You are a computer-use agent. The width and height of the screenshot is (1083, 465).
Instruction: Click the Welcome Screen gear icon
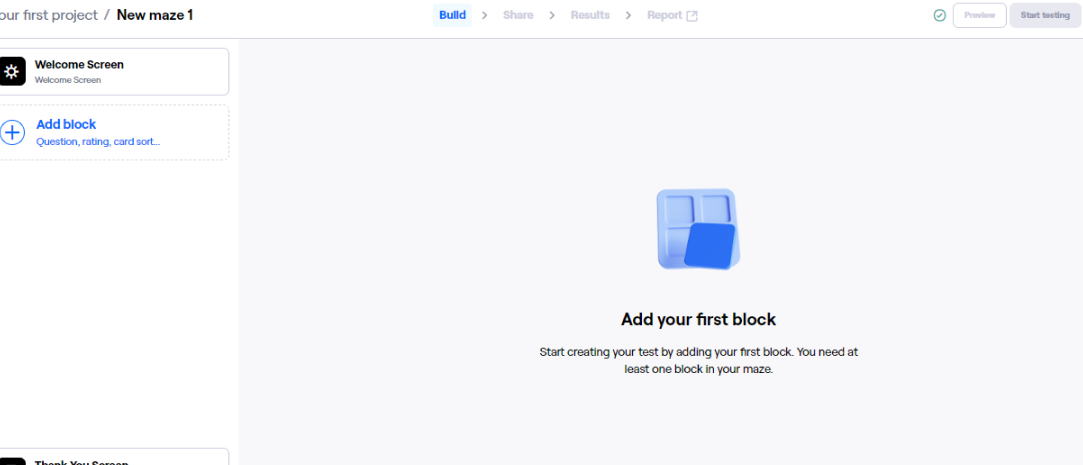click(12, 71)
